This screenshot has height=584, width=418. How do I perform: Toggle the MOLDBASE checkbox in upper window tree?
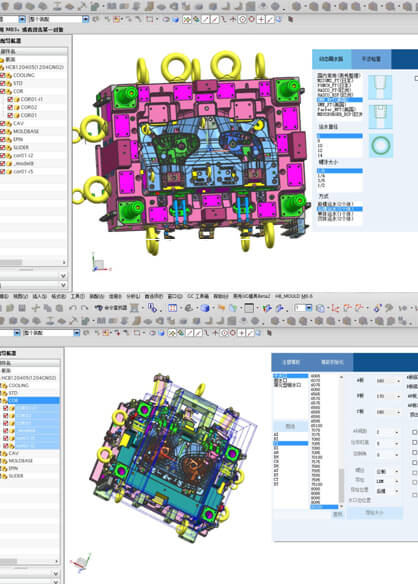tap(3, 131)
